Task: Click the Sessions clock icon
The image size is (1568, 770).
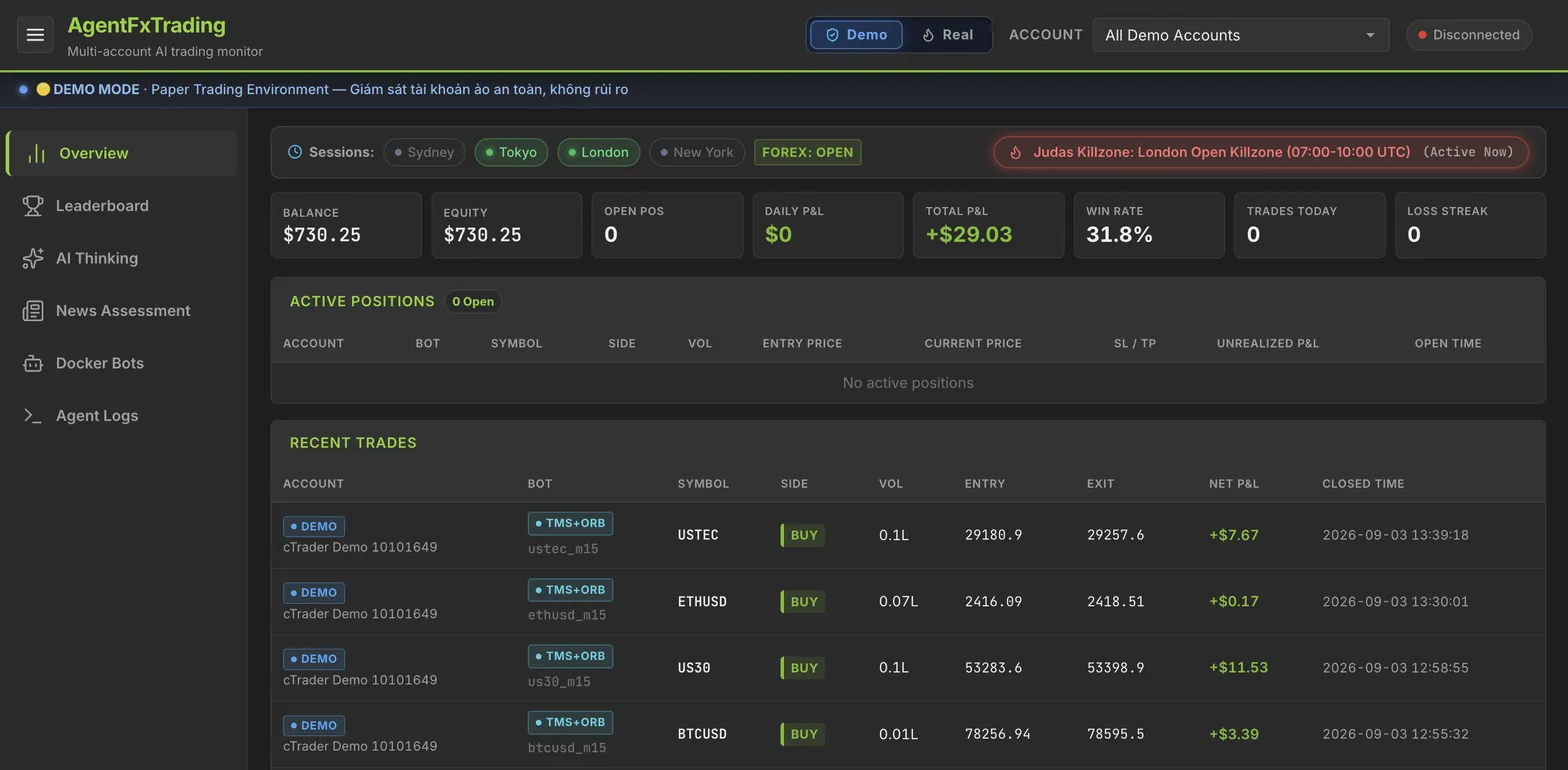Action: coord(295,152)
